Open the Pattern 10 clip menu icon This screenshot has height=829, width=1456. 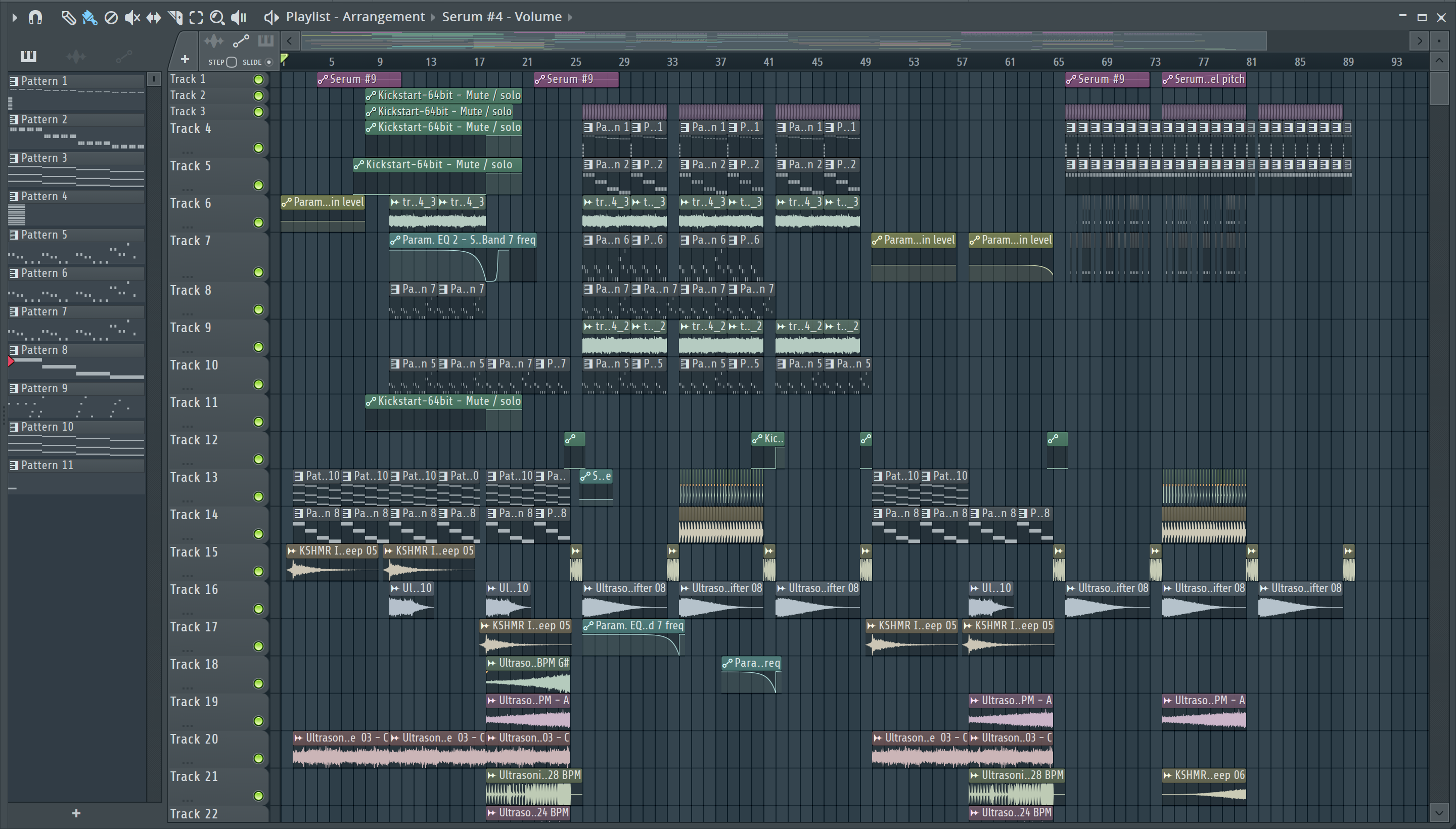14,427
